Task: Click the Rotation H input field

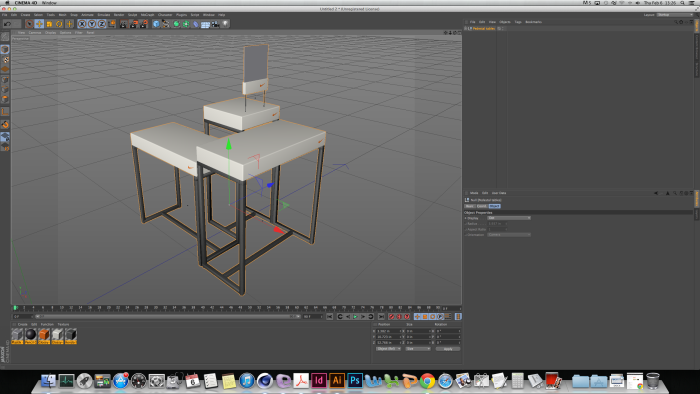Action: [448, 331]
